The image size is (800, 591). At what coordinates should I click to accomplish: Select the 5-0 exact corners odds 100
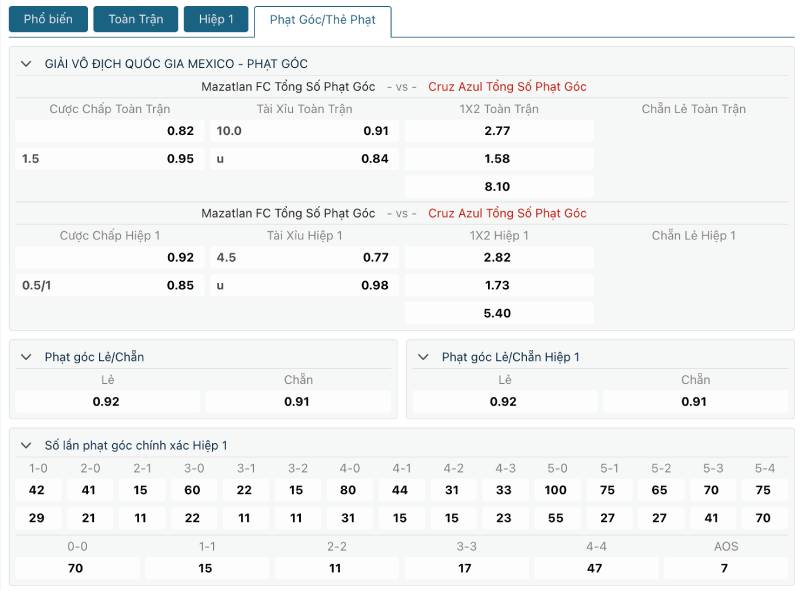[x=556, y=490]
